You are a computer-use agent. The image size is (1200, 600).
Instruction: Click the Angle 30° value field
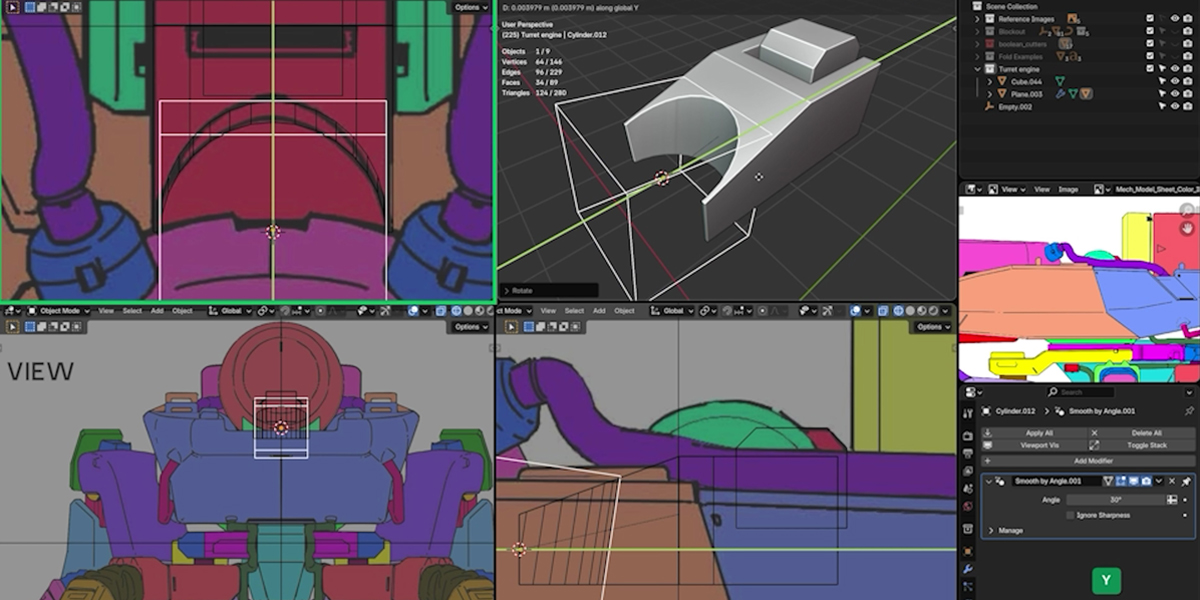tap(1116, 499)
